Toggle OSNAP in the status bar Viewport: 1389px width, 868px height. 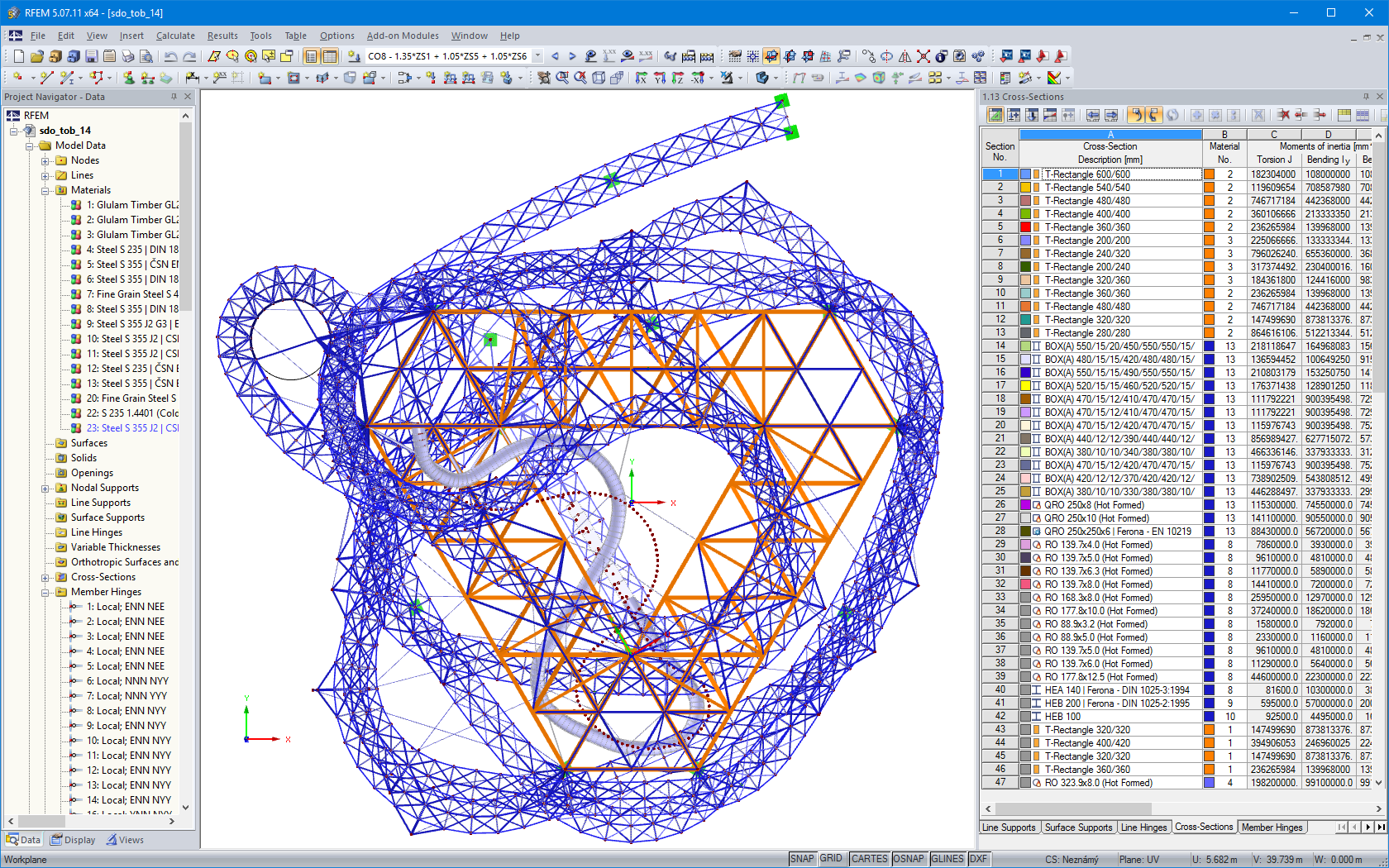coord(909,859)
